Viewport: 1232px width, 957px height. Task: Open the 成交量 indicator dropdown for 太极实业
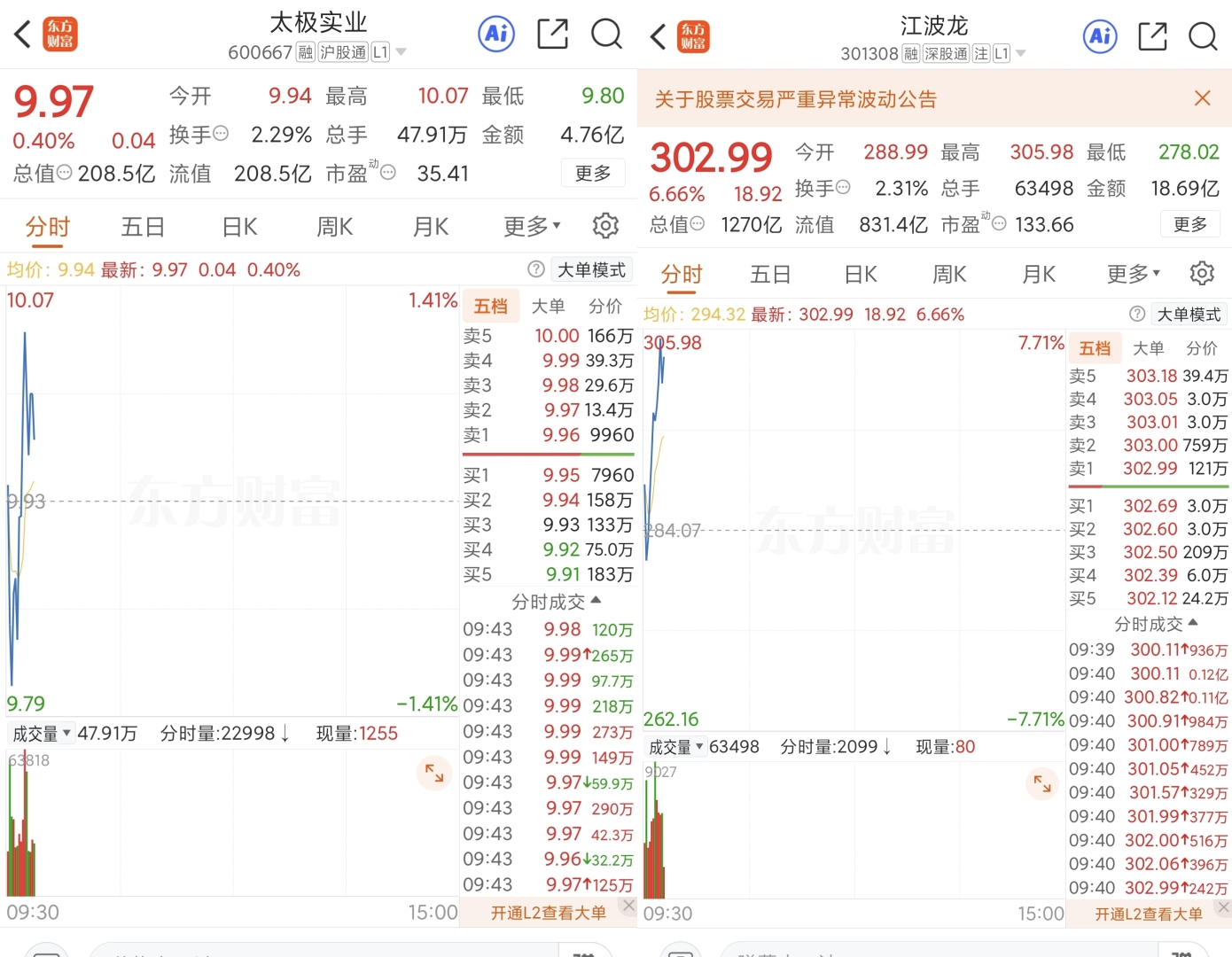(x=41, y=734)
